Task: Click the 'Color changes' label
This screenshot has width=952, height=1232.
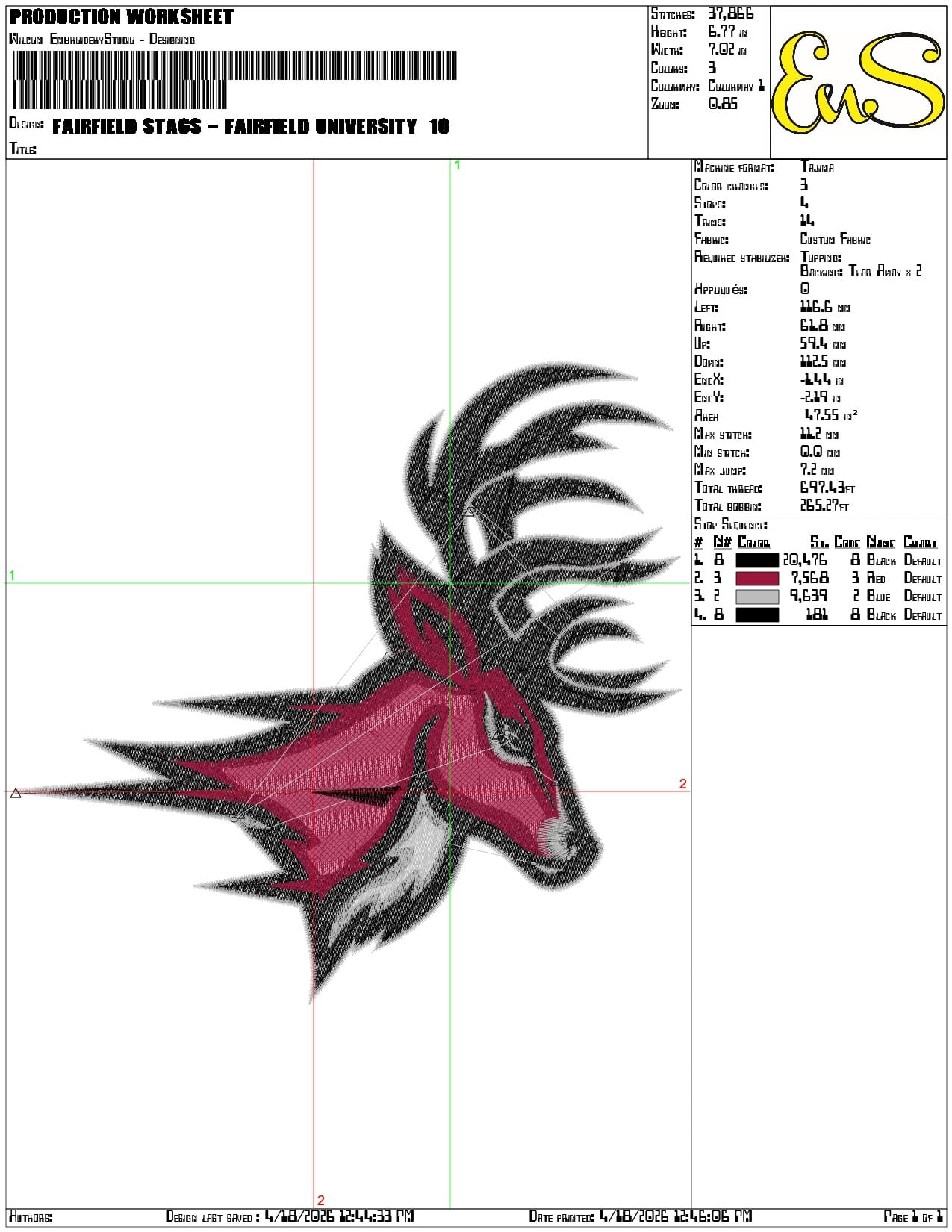Action: click(x=731, y=185)
